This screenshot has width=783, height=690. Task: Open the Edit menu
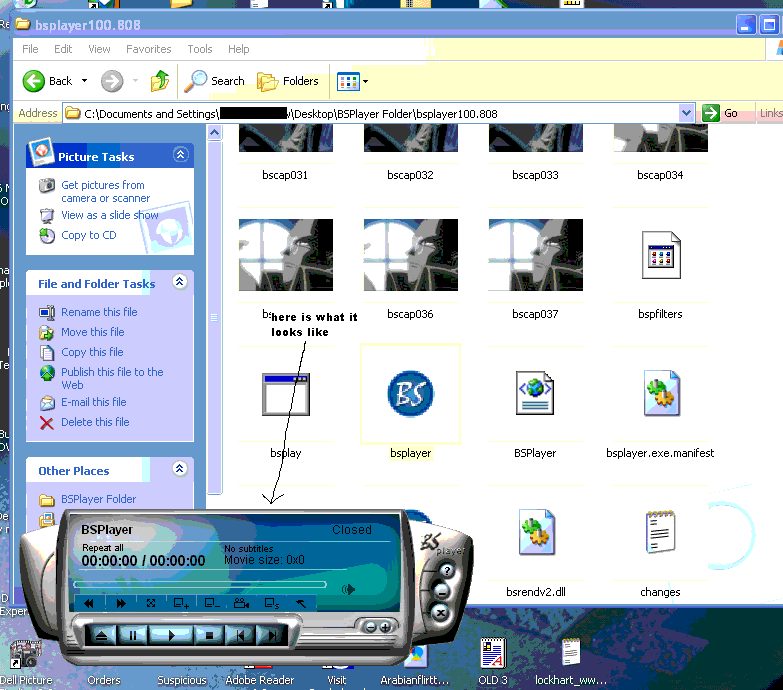[63, 49]
